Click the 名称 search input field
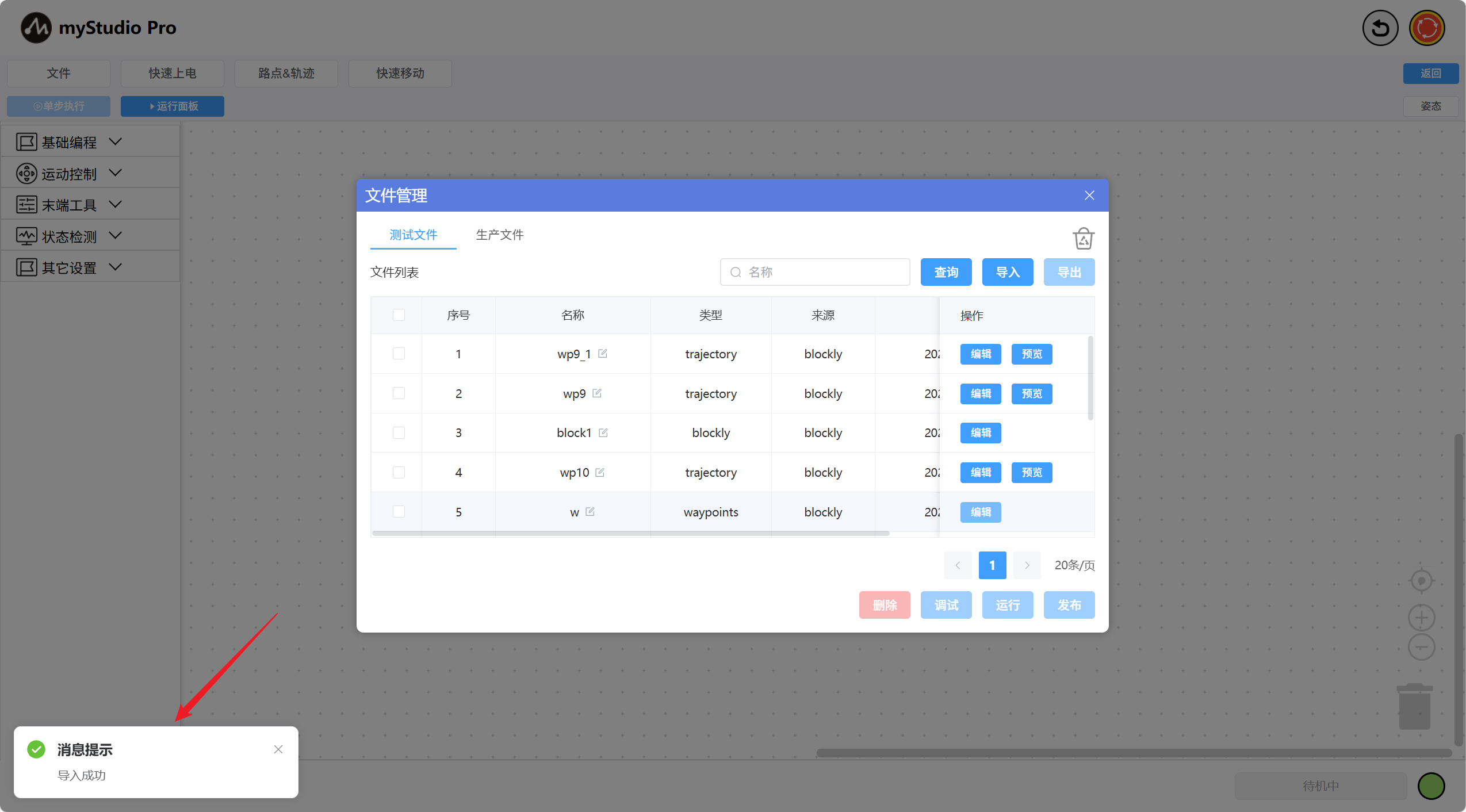 (x=822, y=272)
